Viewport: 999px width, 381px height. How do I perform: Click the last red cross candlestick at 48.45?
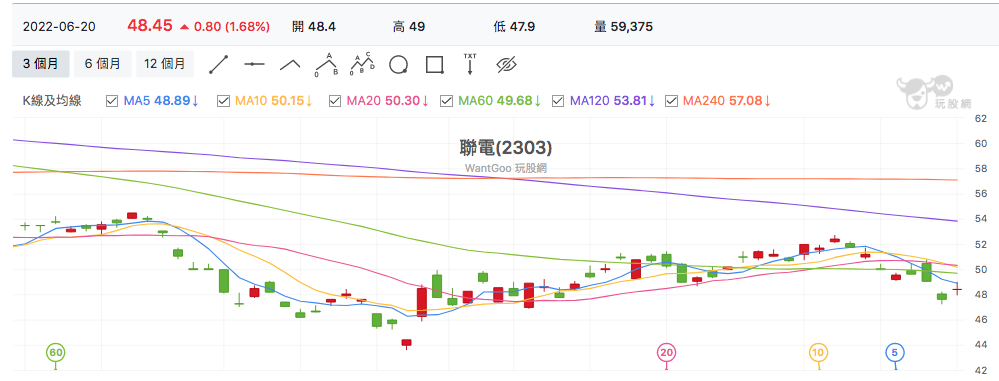click(x=957, y=290)
